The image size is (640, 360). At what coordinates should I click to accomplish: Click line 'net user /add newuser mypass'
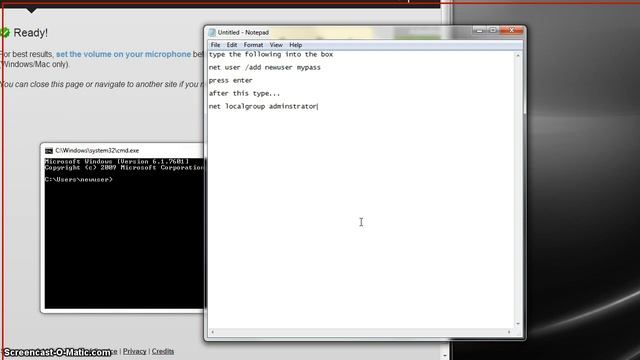(264, 67)
